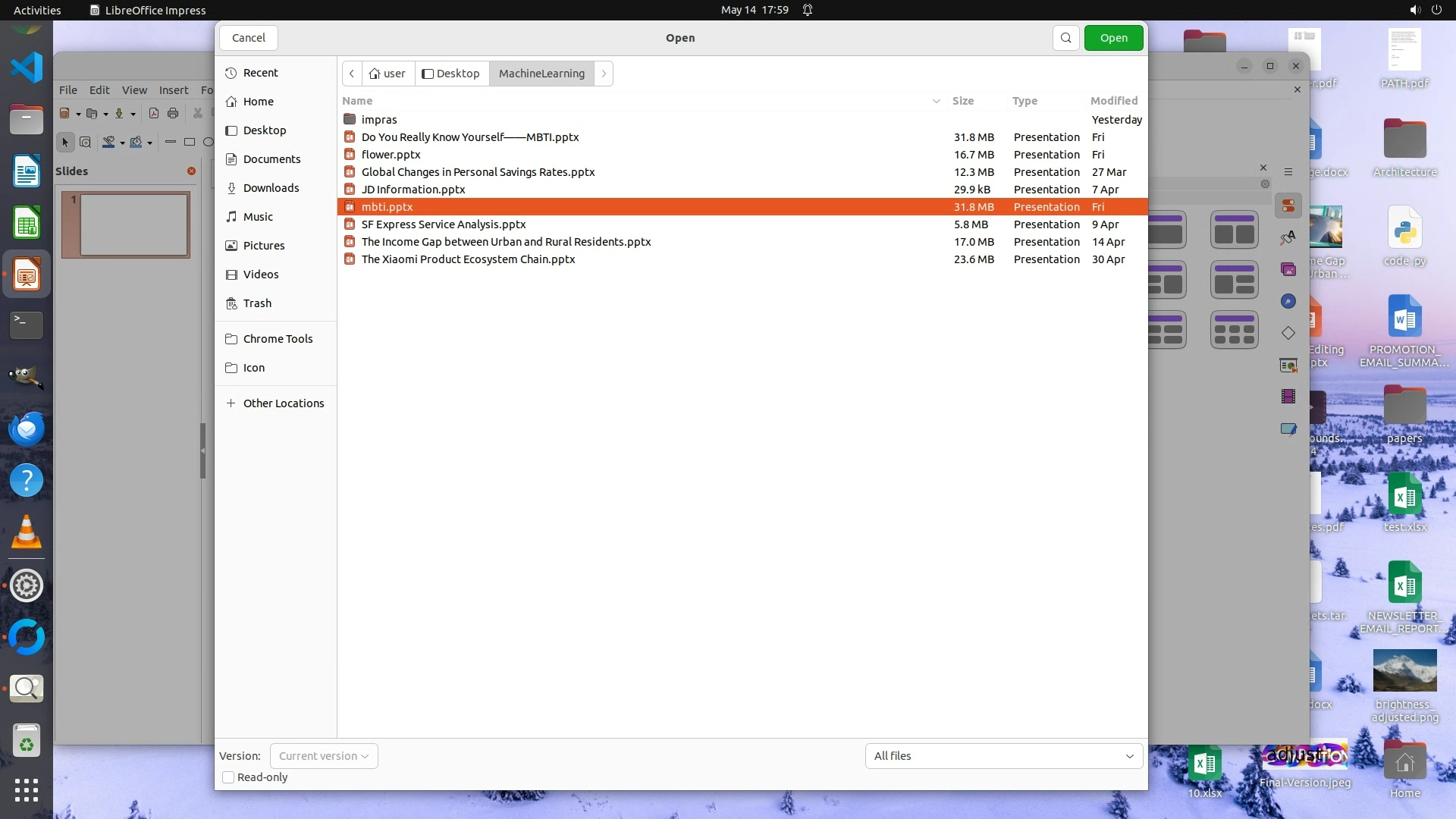This screenshot has height=819, width=1456.
Task: Click Other Locations in sidebar
Action: tap(283, 403)
